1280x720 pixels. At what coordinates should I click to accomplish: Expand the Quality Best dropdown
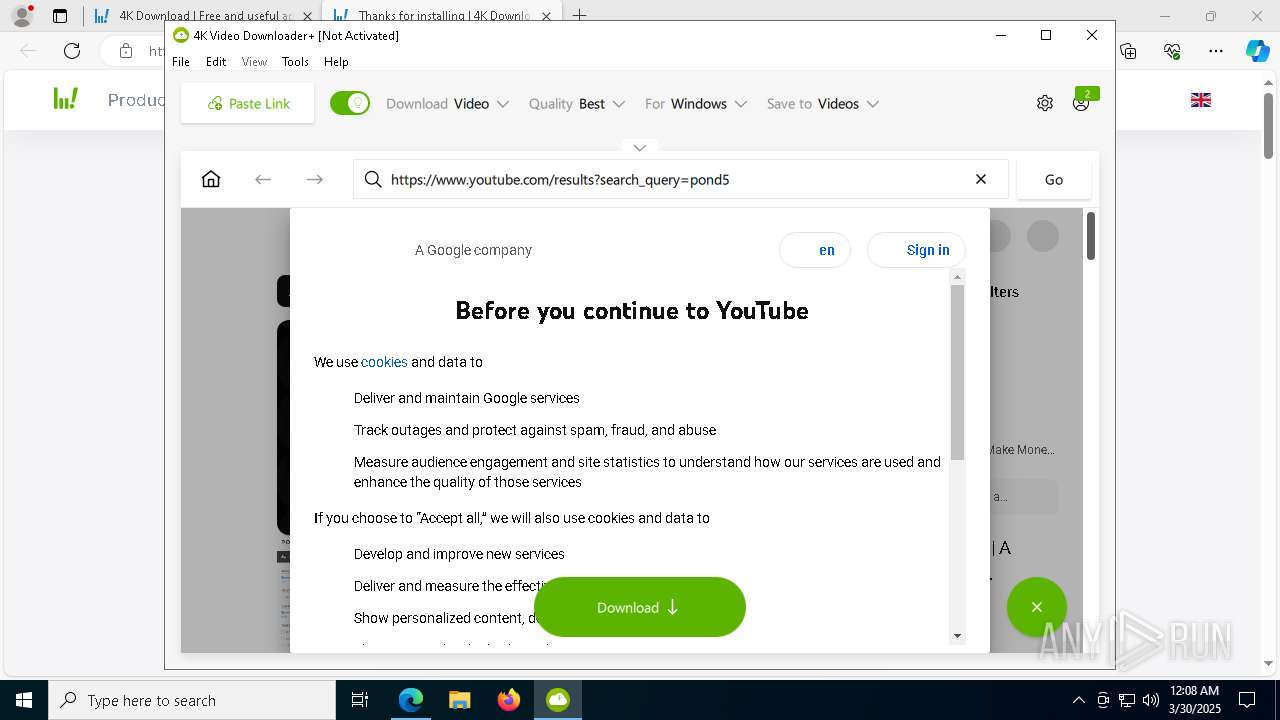point(577,104)
